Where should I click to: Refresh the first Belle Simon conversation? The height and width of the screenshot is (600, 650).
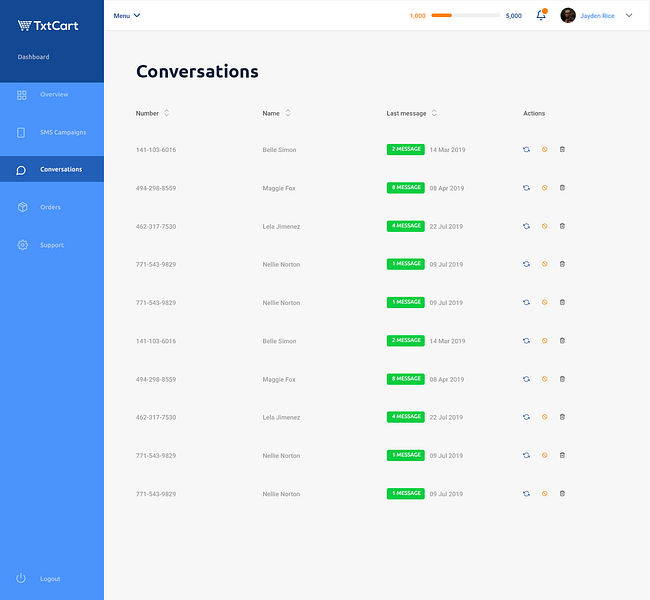(x=526, y=149)
